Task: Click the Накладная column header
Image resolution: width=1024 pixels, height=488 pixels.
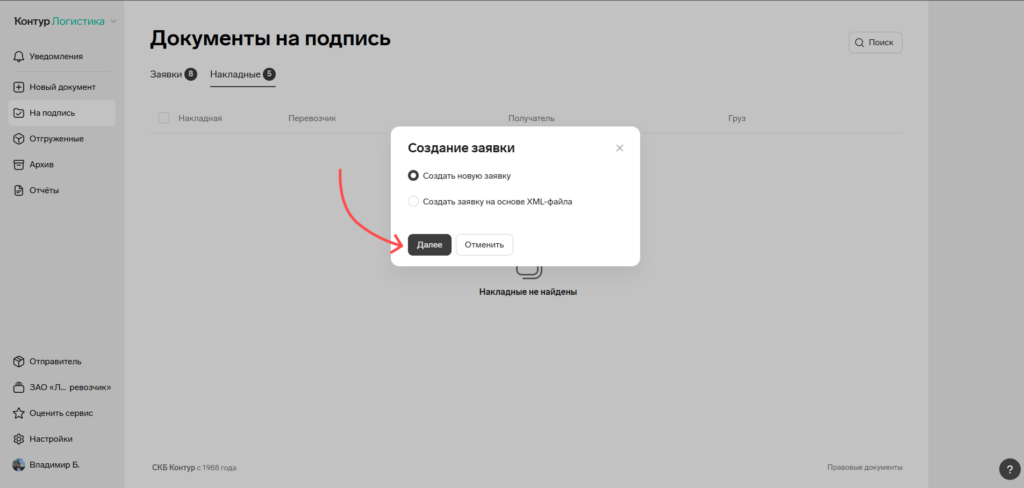Action: click(x=200, y=118)
